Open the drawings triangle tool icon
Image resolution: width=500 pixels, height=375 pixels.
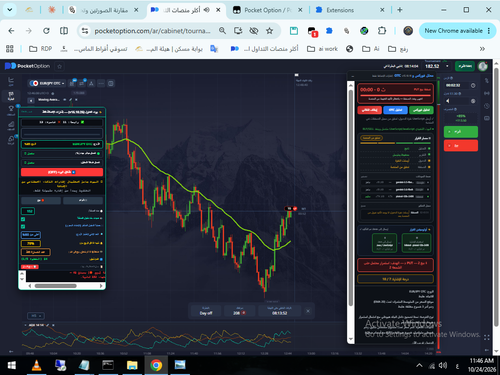pyautogui.click(x=91, y=83)
